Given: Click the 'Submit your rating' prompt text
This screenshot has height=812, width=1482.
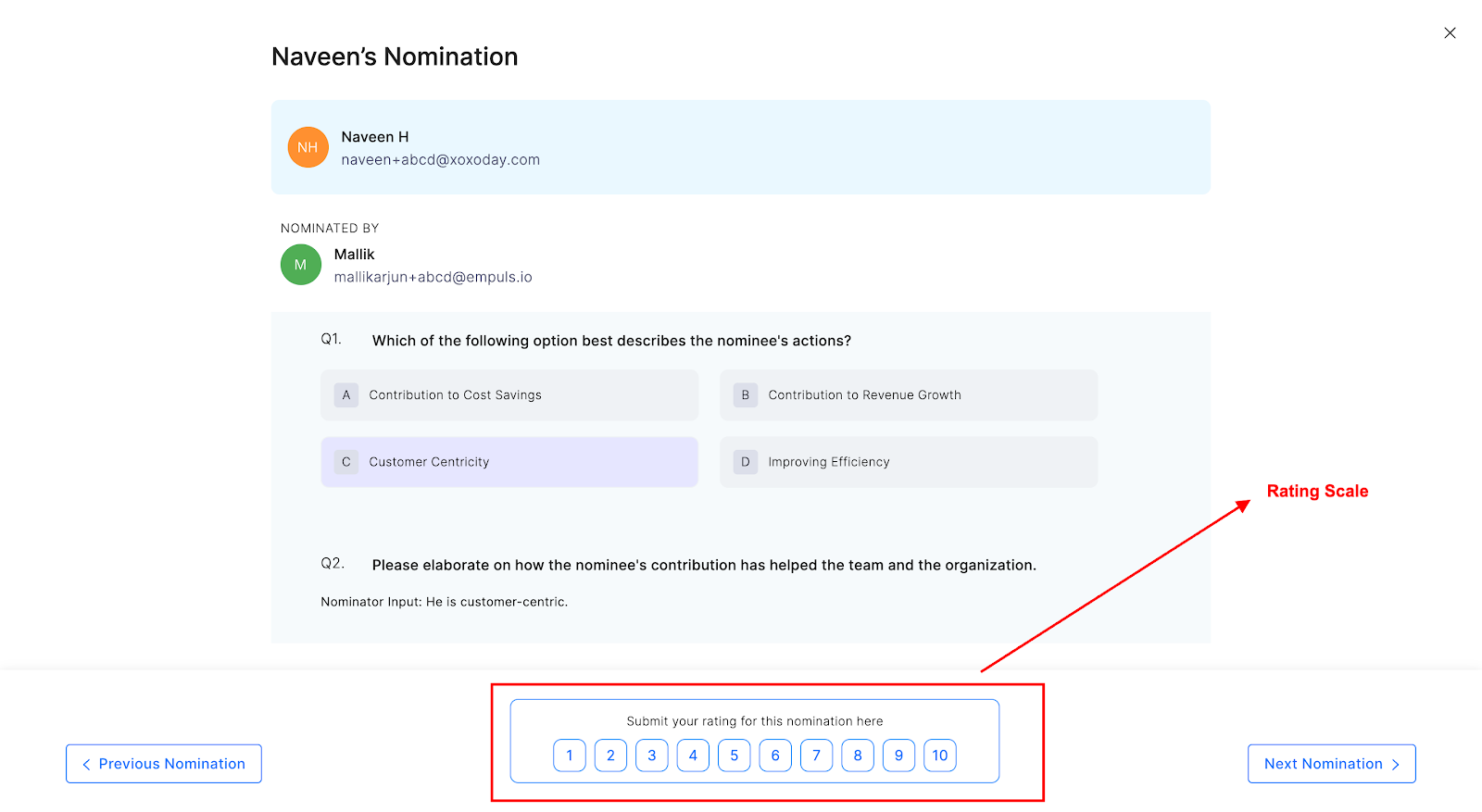Looking at the screenshot, I should pos(755,721).
